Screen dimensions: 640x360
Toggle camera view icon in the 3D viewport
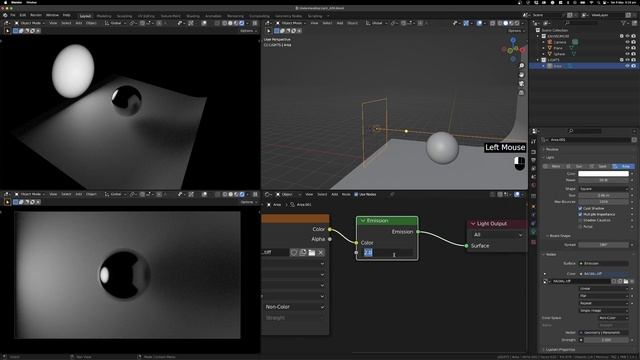pyautogui.click(x=521, y=84)
